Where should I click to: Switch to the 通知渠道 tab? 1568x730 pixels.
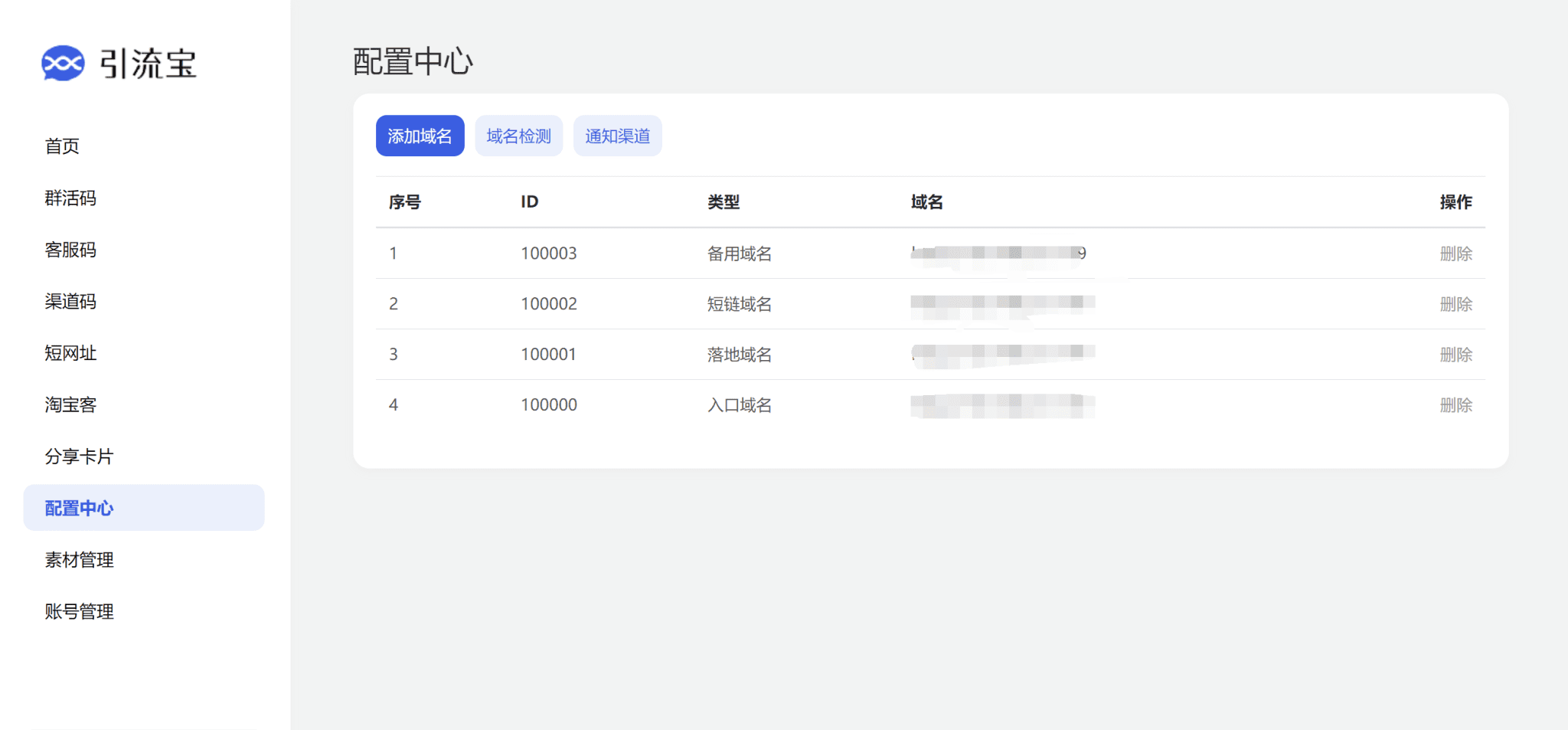[x=617, y=136]
